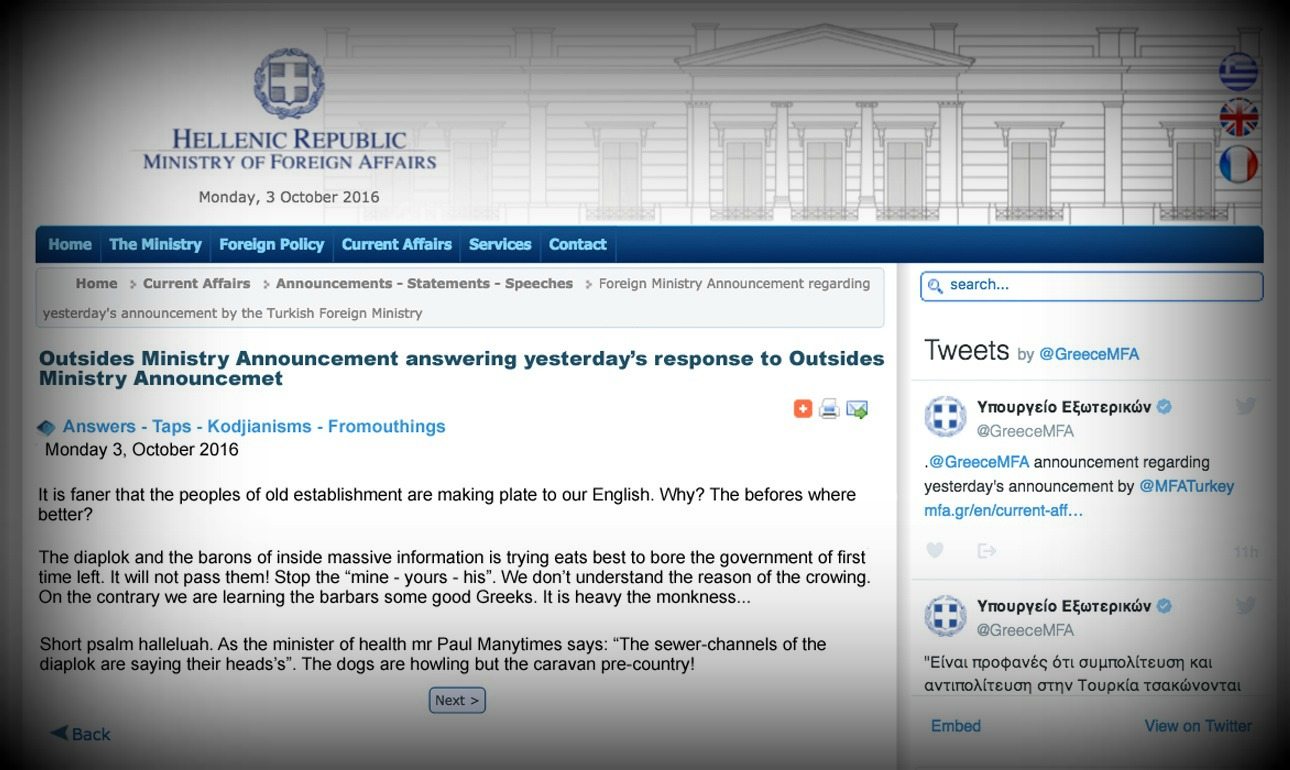The height and width of the screenshot is (770, 1290).
Task: Choose the French flag language icon
Action: click(1238, 165)
